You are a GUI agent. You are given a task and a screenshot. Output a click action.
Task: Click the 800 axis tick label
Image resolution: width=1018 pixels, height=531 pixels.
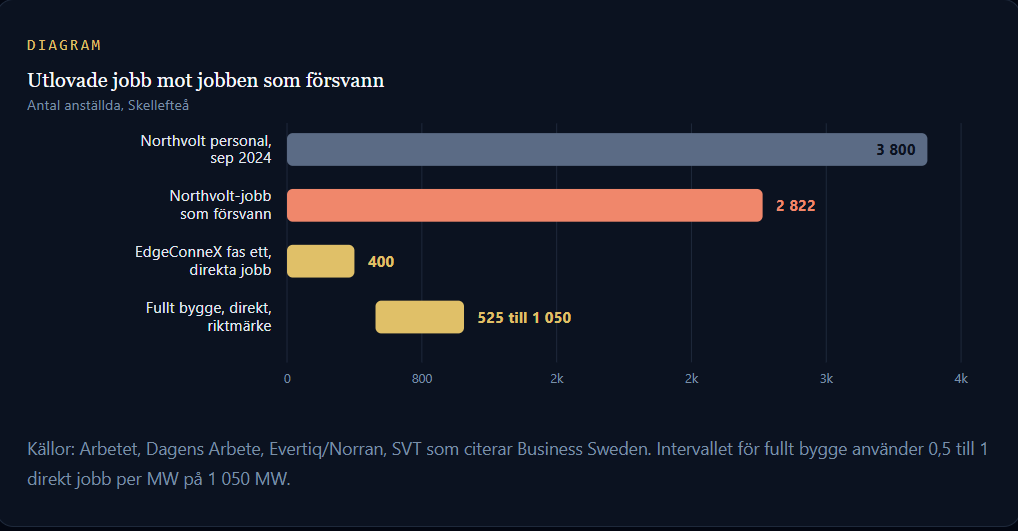422,378
